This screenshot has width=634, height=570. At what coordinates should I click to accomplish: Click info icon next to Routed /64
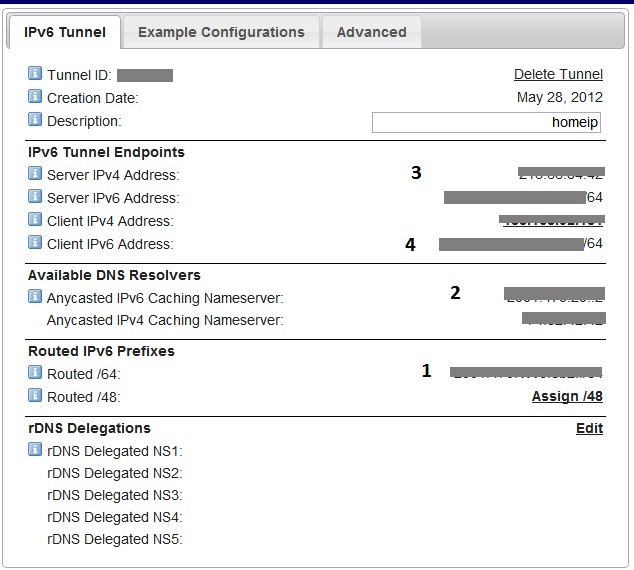[x=35, y=373]
